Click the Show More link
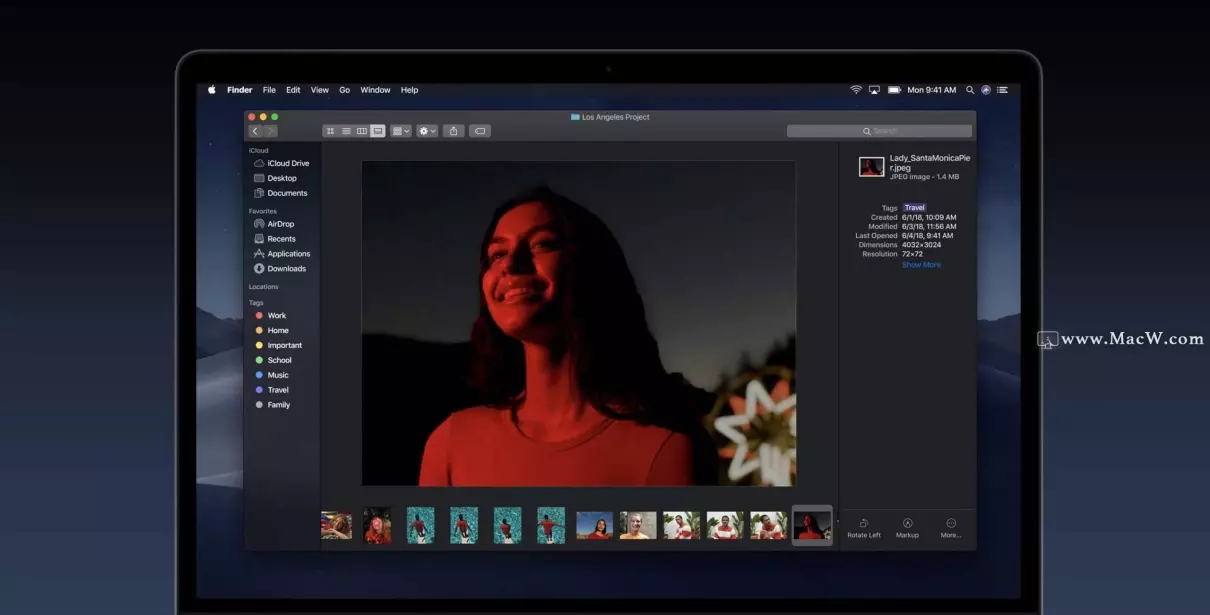This screenshot has height=615, width=1210. (x=921, y=265)
